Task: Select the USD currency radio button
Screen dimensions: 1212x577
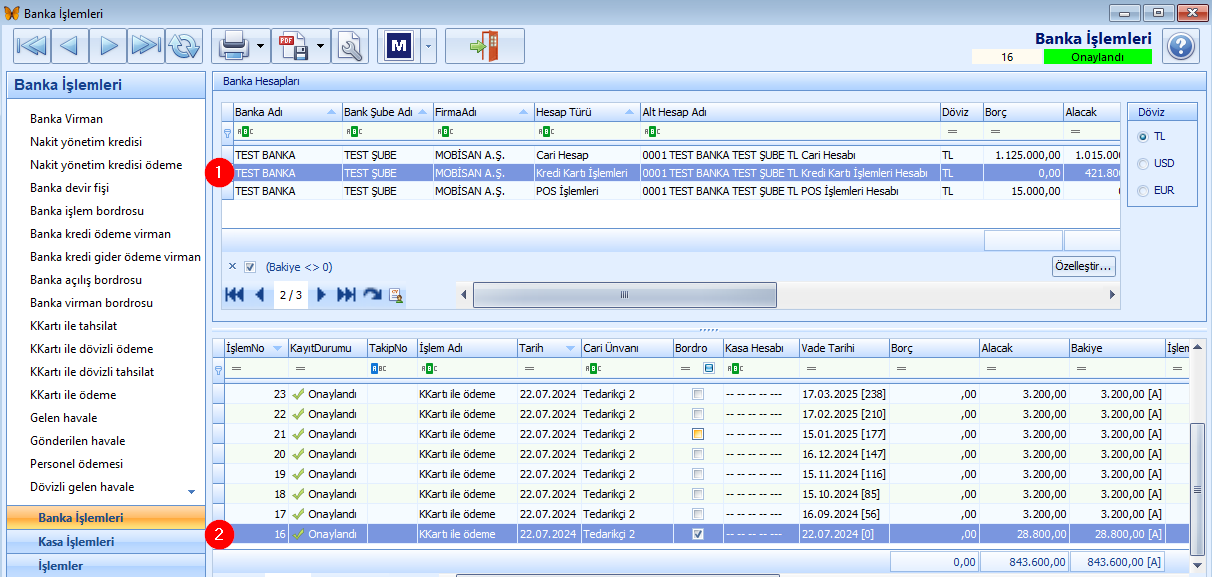Action: click(1143, 163)
